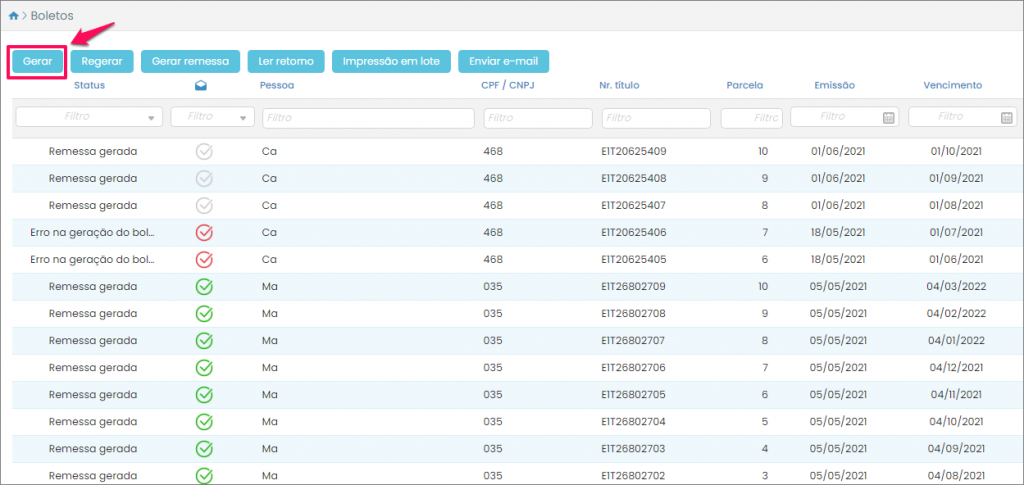Click red check icon for EIT20625406
This screenshot has width=1024, height=485.
pos(204,233)
